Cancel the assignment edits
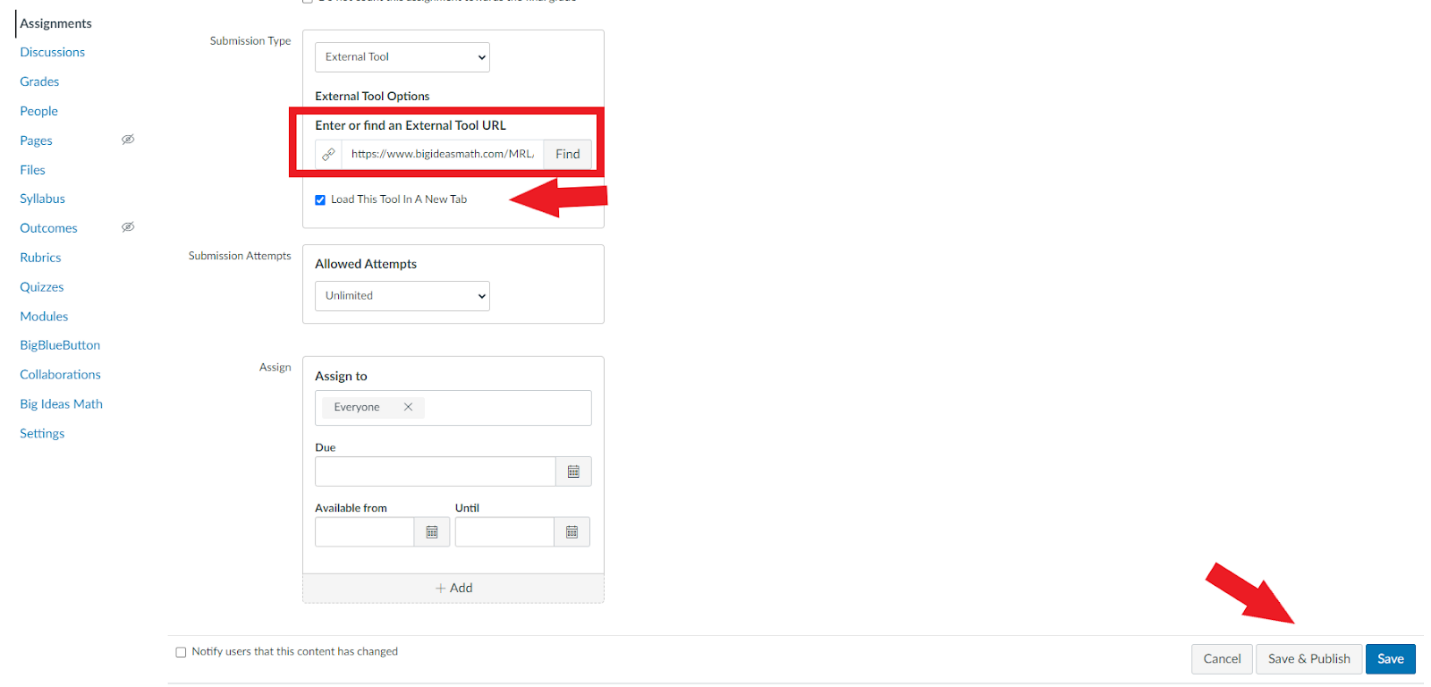 coord(1221,659)
